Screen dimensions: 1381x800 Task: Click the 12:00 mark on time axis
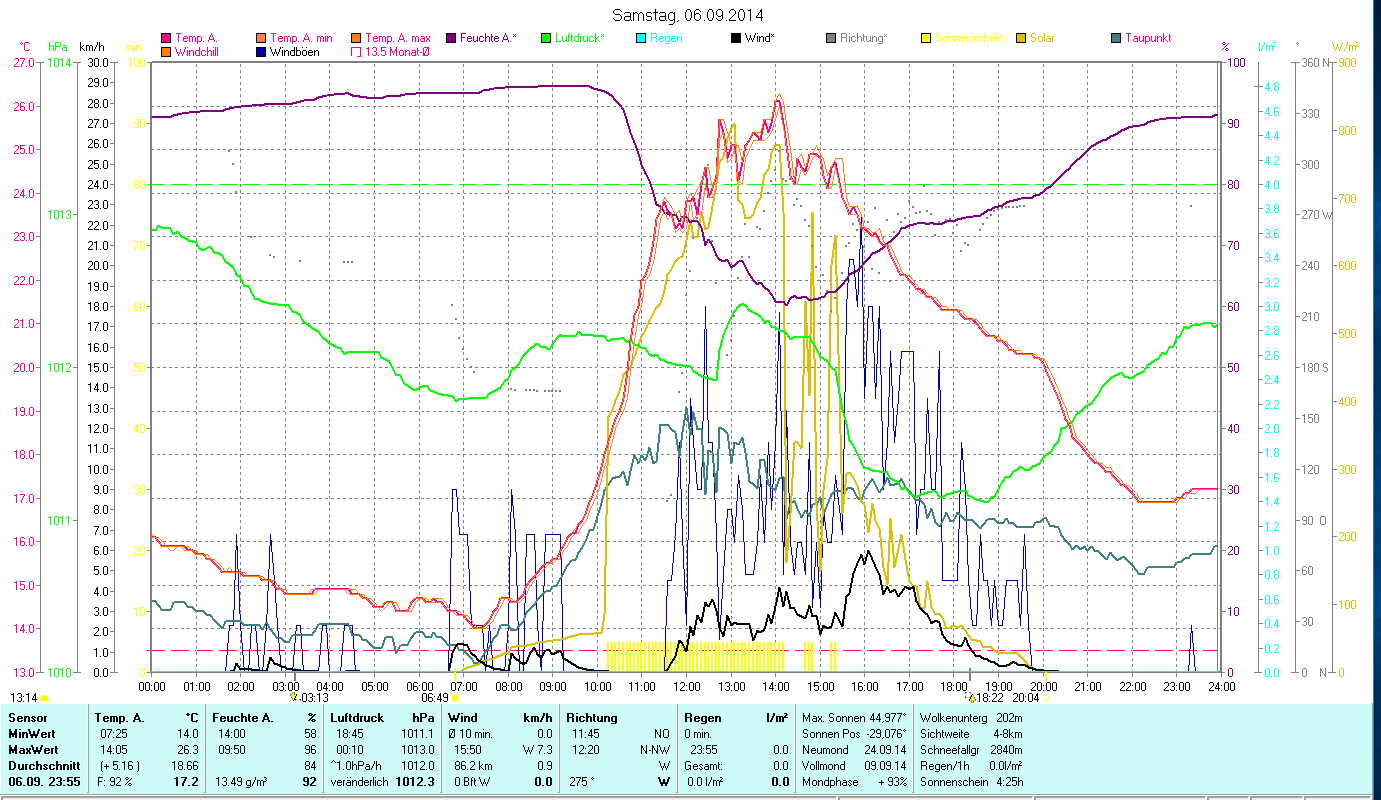pyautogui.click(x=686, y=687)
